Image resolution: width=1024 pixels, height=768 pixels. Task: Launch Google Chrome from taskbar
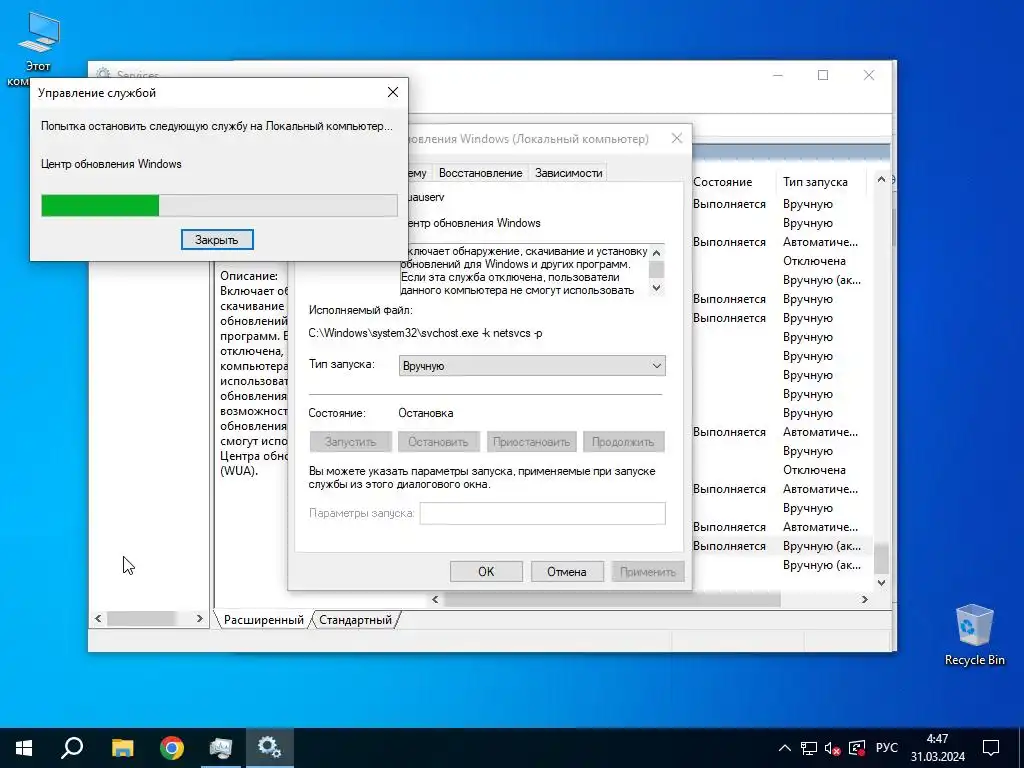point(172,748)
